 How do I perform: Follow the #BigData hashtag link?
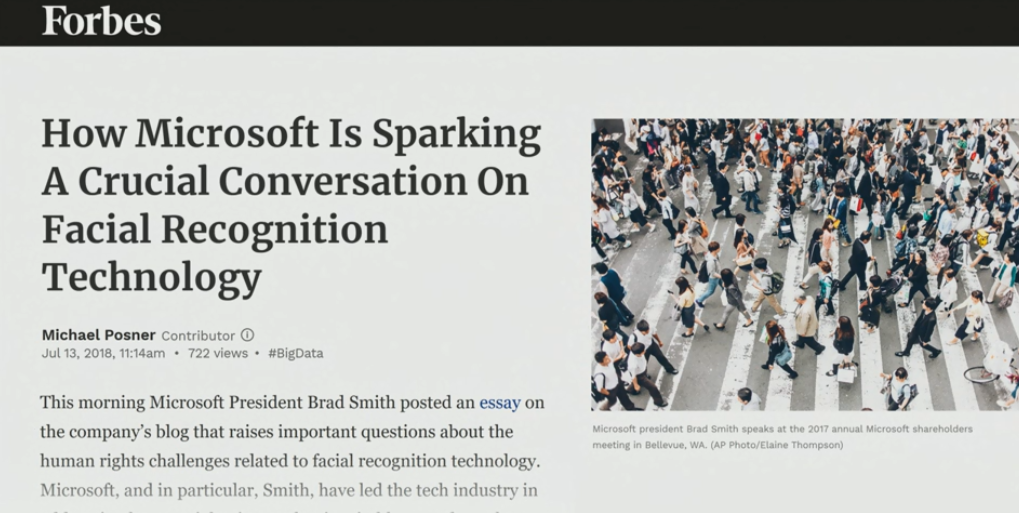pyautogui.click(x=295, y=353)
